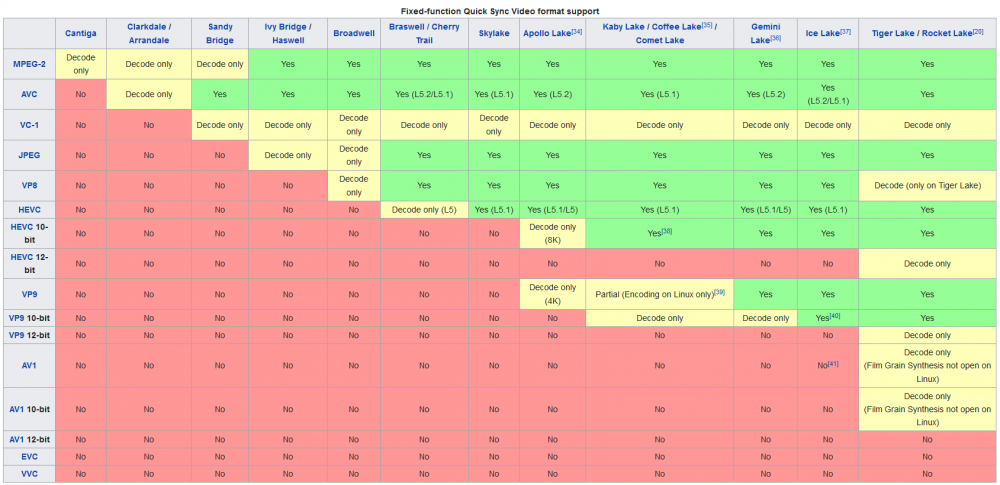1000x485 pixels.
Task: Click footnote 39 after Encoding on Linux only
Action: pyautogui.click(x=719, y=292)
